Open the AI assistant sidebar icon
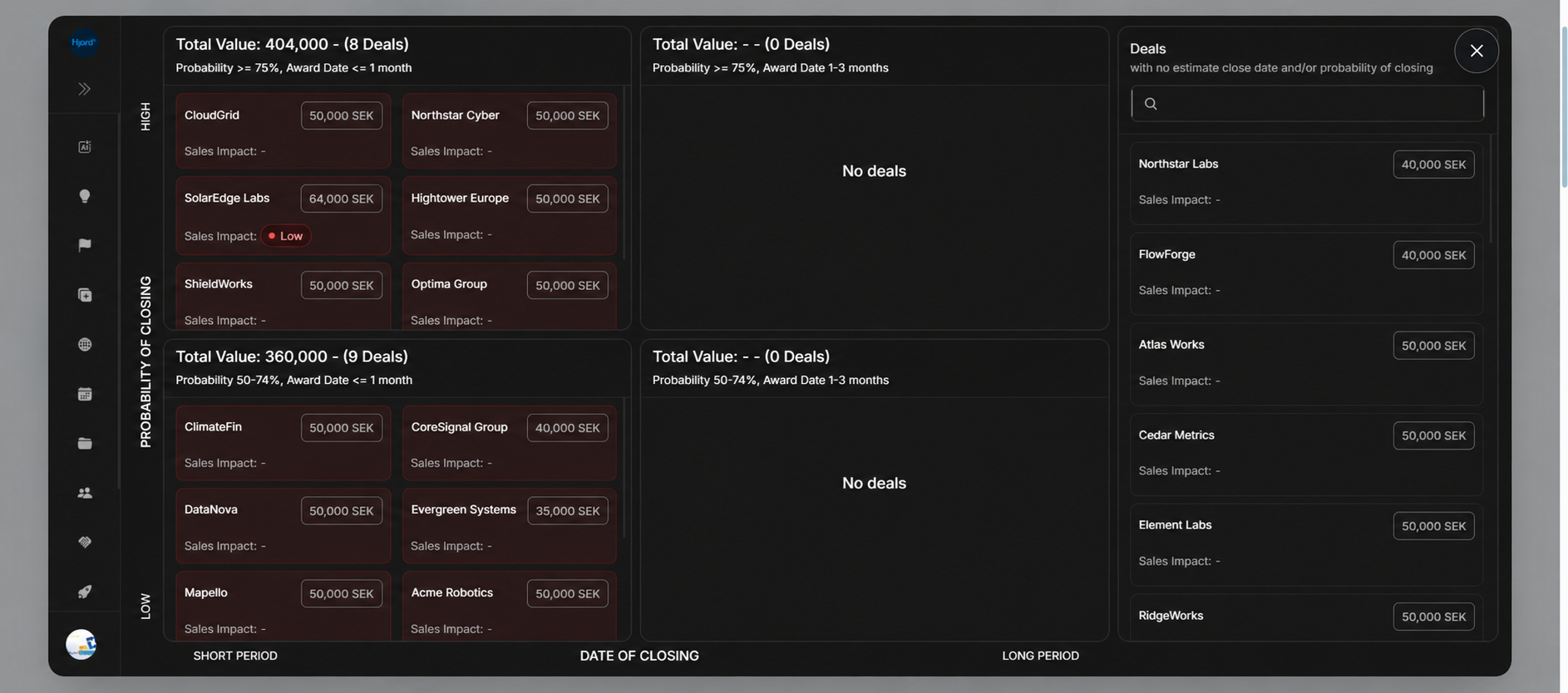Viewport: 1568px width, 693px height. click(x=85, y=147)
